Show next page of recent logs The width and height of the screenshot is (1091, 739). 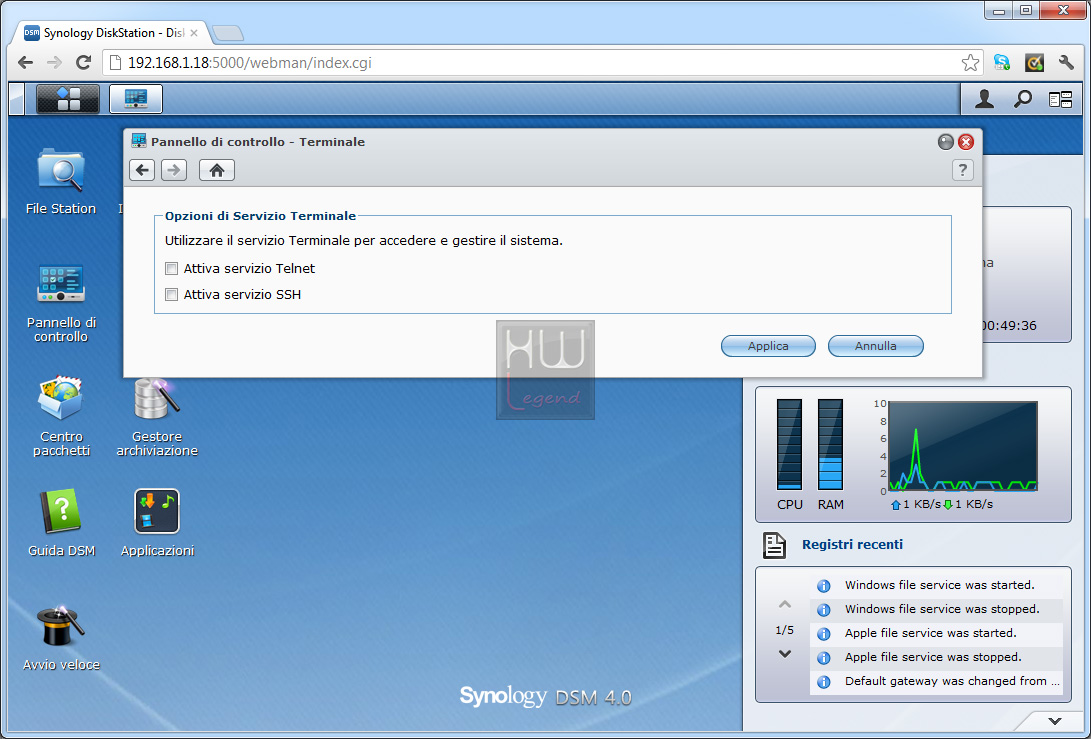pyautogui.click(x=785, y=653)
